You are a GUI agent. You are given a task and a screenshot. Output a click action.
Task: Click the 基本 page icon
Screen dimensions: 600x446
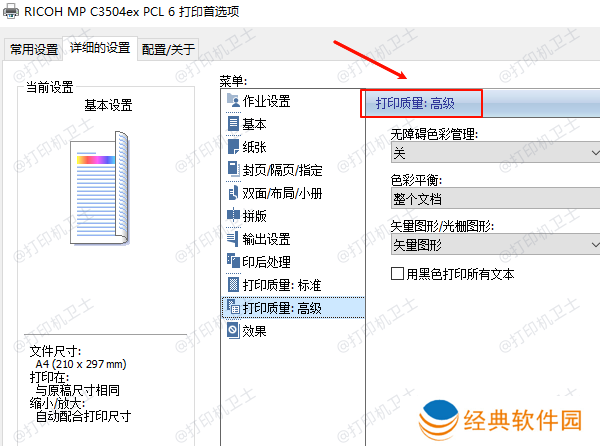pos(233,124)
